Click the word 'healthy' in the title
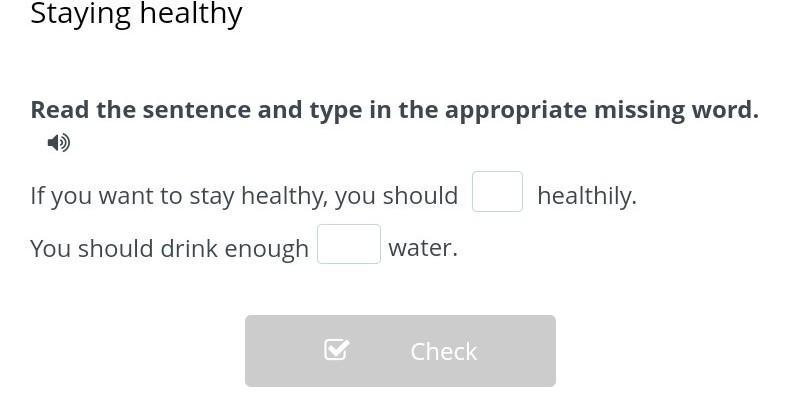800x397 pixels. [x=191, y=14]
